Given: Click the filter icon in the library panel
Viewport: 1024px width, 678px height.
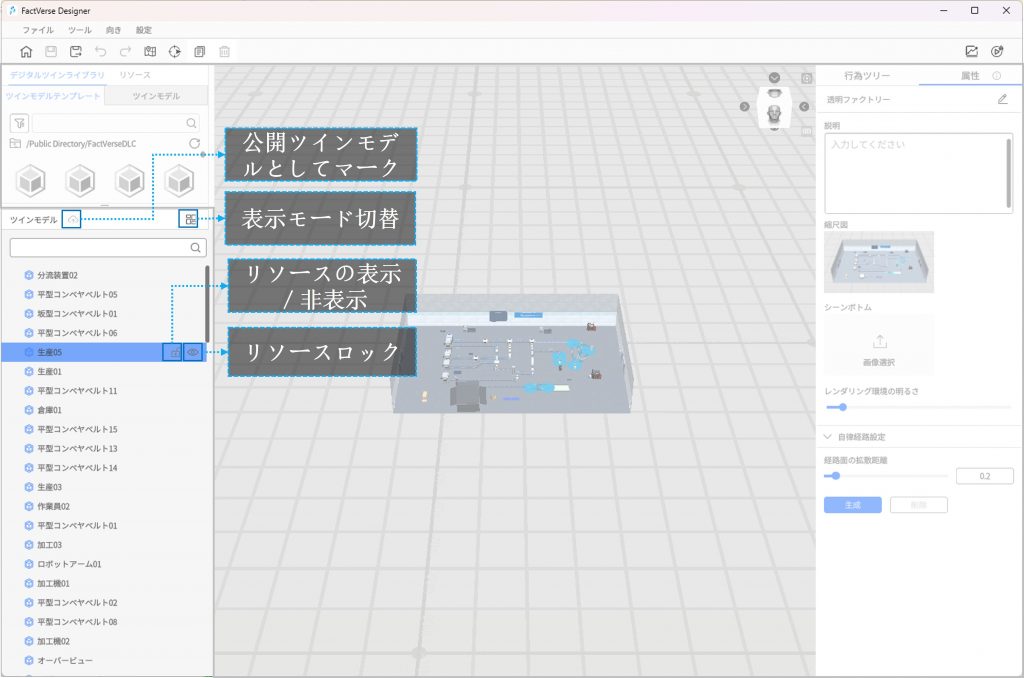Looking at the screenshot, I should [x=19, y=123].
